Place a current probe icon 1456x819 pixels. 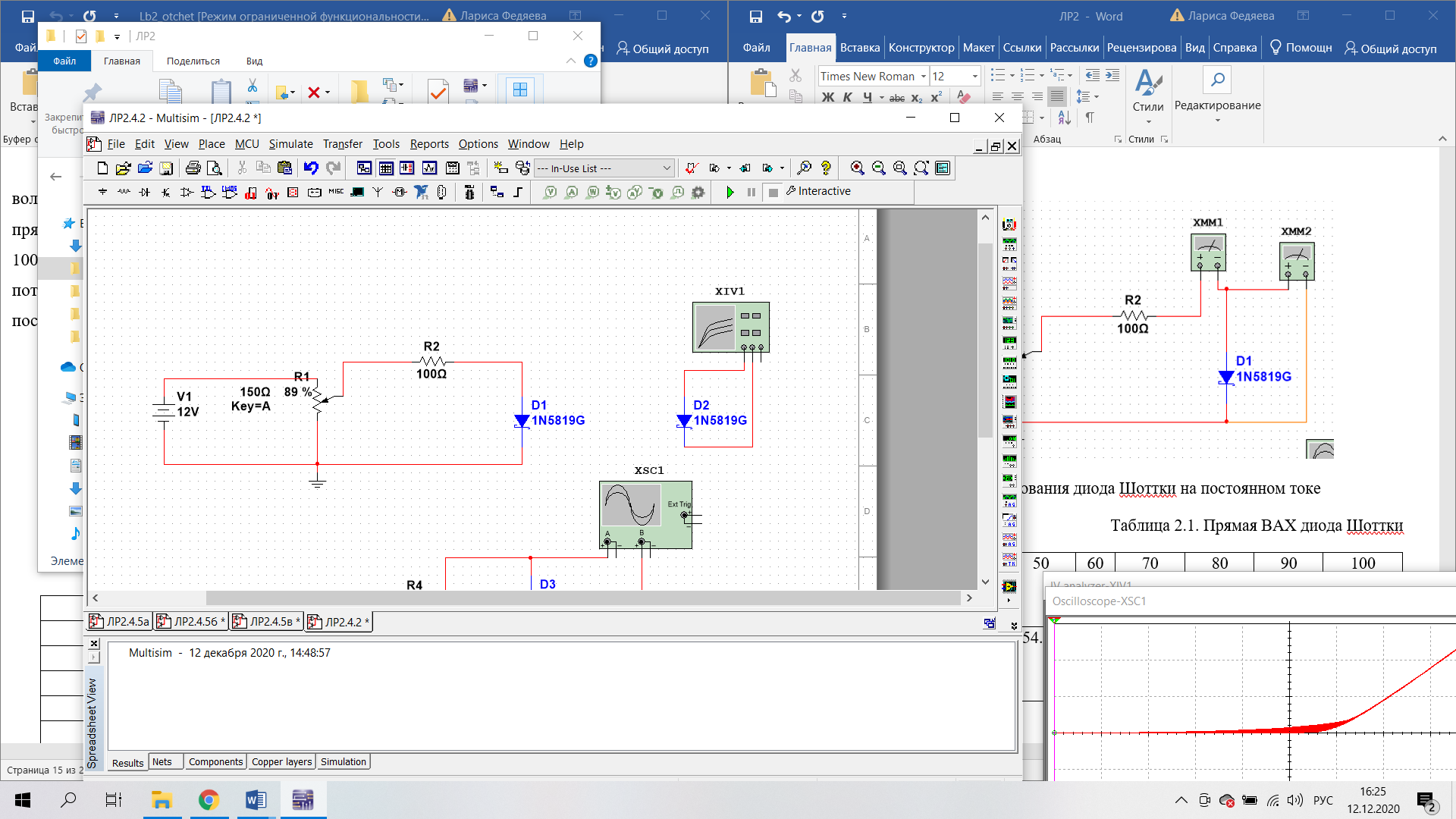(572, 193)
